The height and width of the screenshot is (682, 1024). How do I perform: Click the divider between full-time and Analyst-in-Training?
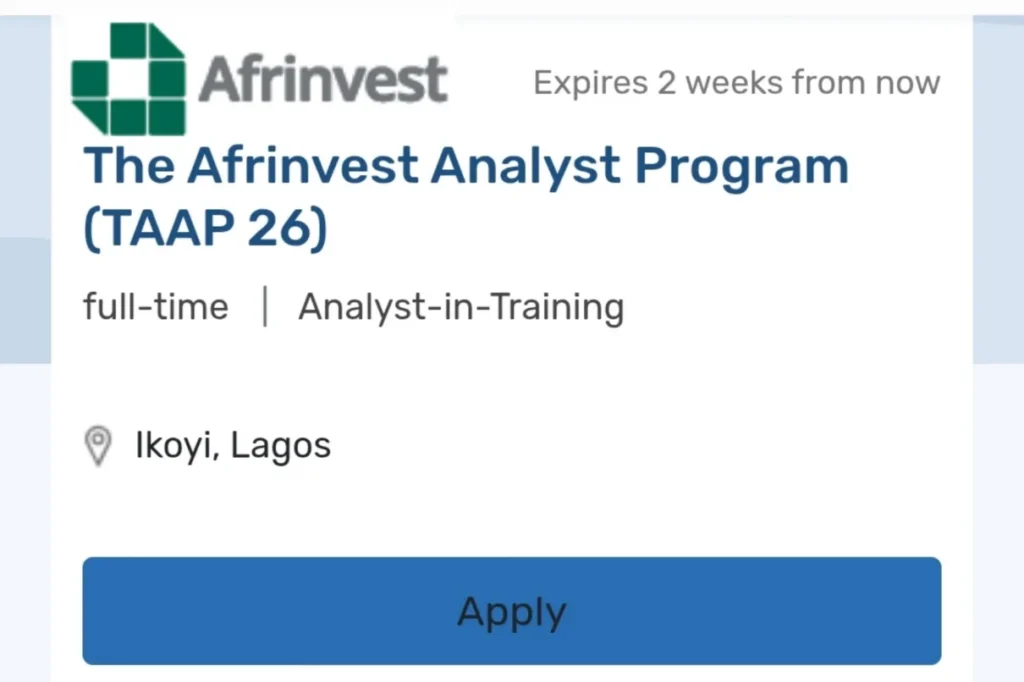coord(264,307)
